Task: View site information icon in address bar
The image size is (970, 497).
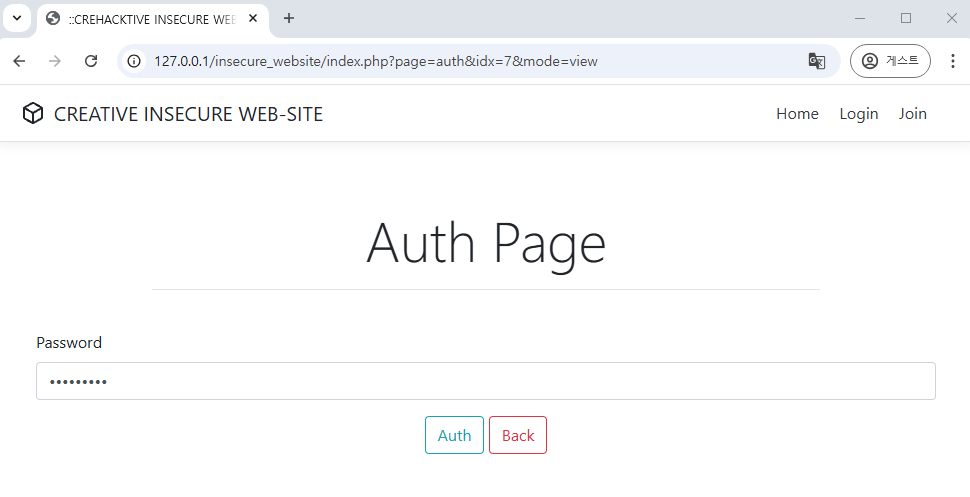Action: coord(134,61)
